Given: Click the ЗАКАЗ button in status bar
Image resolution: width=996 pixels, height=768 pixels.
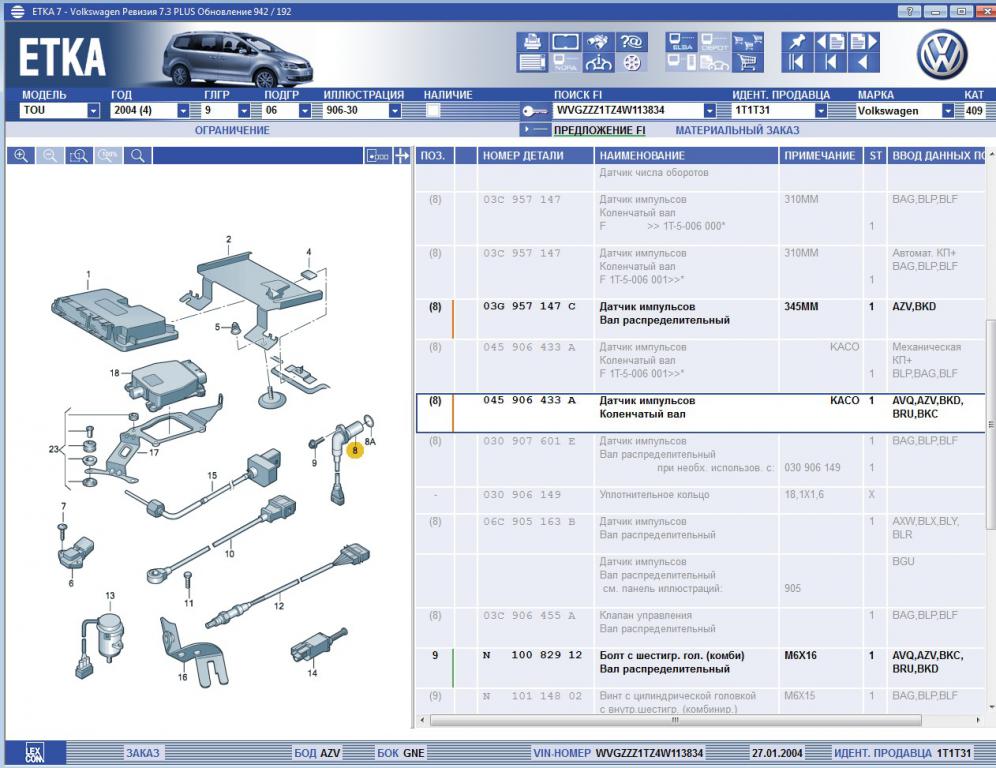Looking at the screenshot, I should [x=142, y=753].
